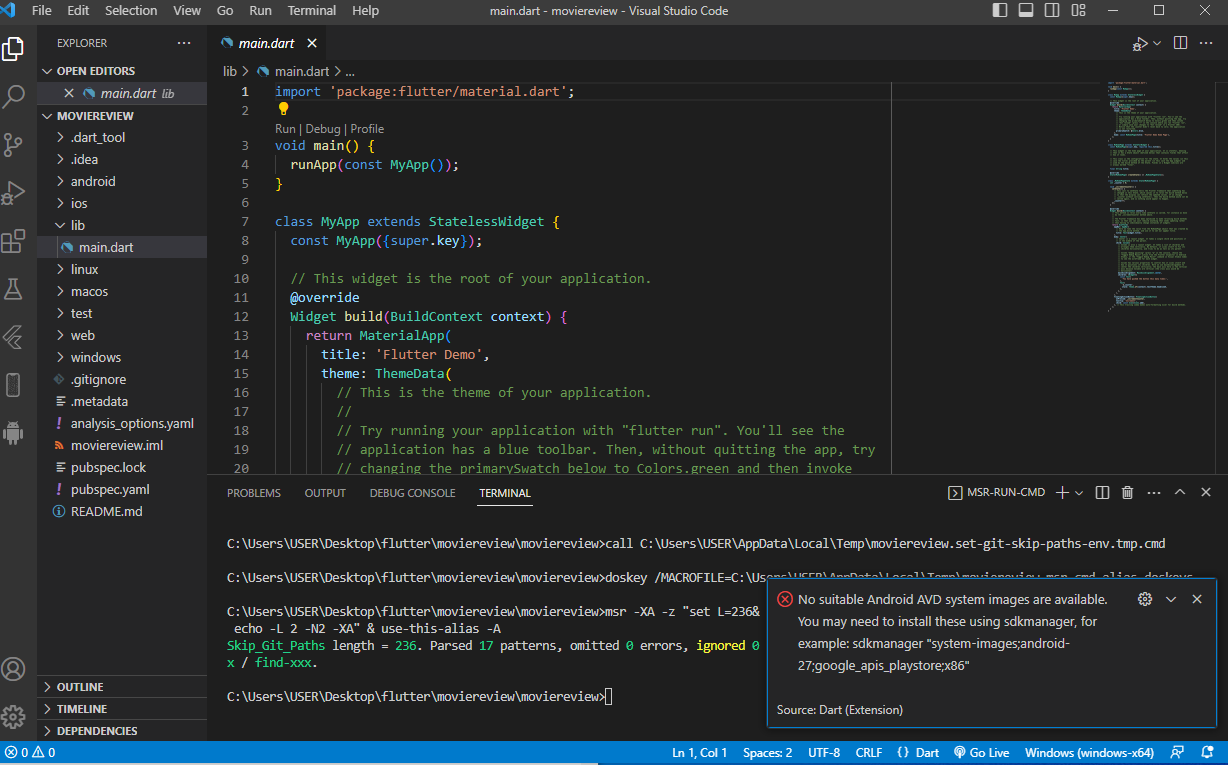The height and width of the screenshot is (765, 1228).
Task: Open the Search view in activity bar
Action: (13, 96)
